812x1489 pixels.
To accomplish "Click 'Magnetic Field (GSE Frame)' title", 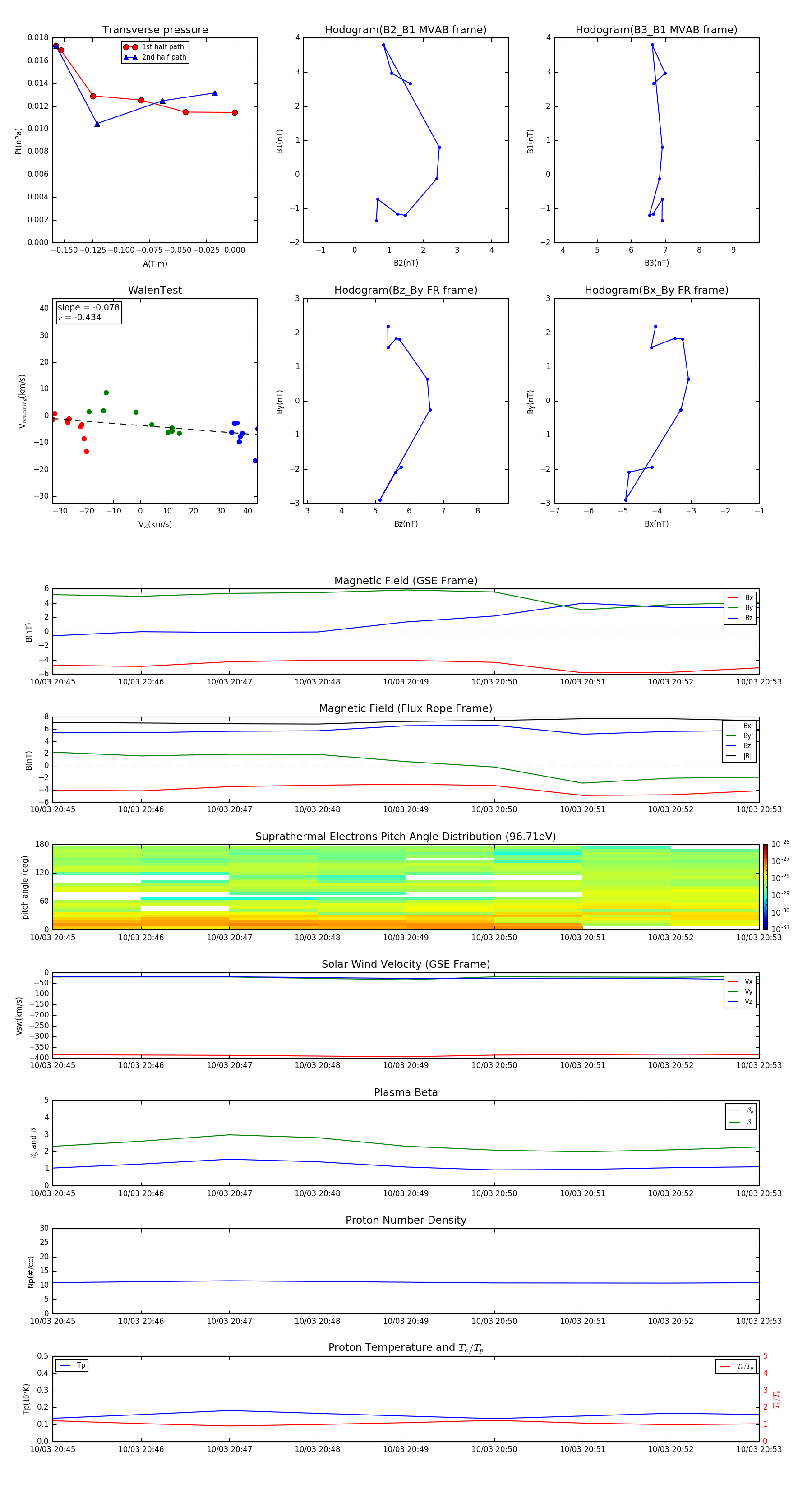I will click(406, 581).
